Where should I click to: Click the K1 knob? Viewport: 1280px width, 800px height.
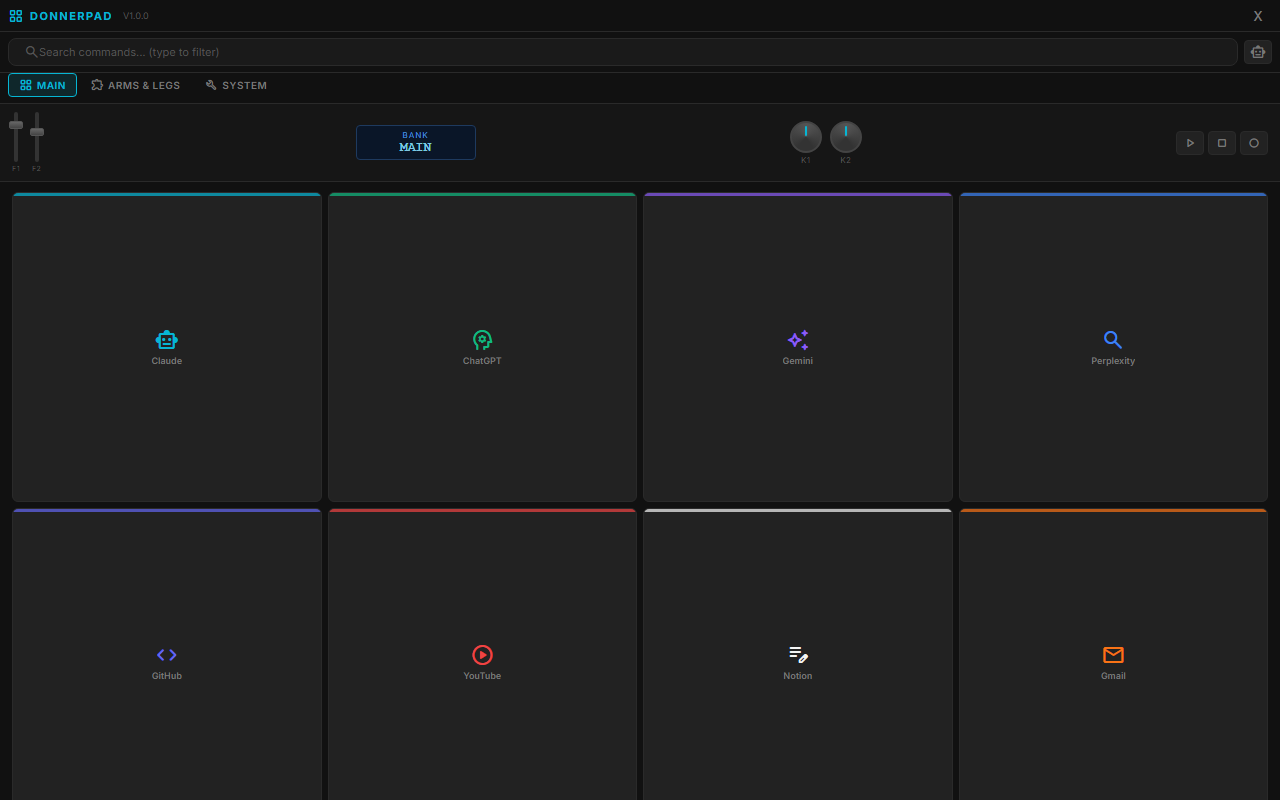[x=806, y=137]
